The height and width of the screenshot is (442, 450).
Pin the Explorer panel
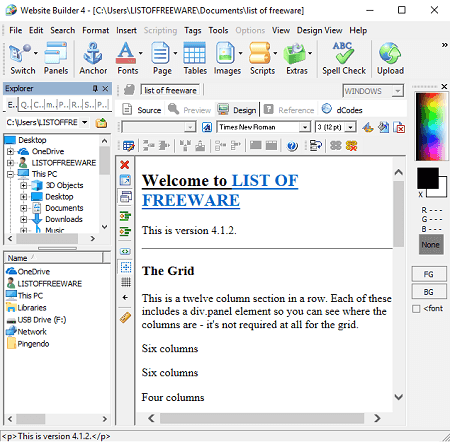(x=95, y=88)
